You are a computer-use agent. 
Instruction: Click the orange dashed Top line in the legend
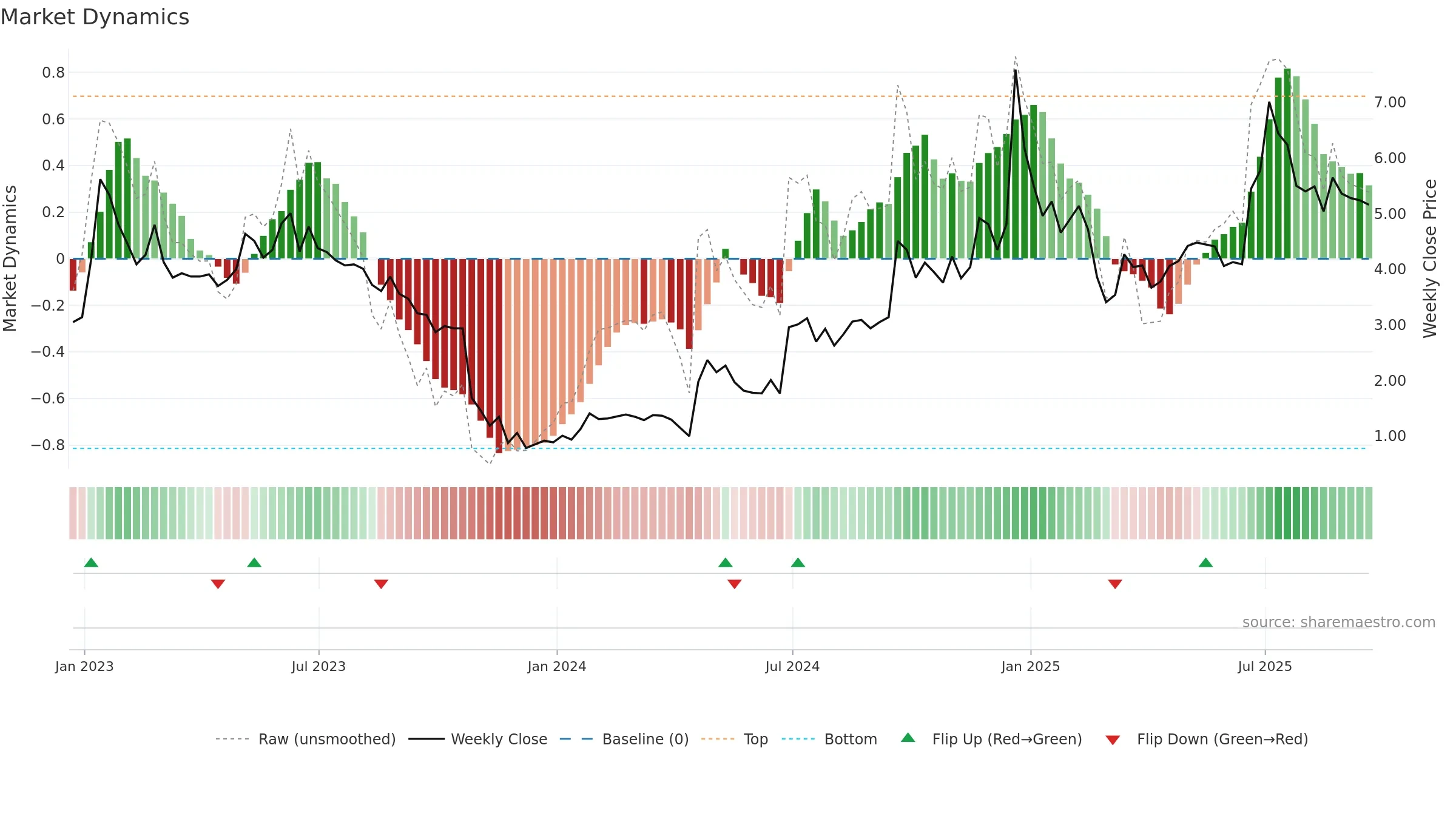click(718, 739)
